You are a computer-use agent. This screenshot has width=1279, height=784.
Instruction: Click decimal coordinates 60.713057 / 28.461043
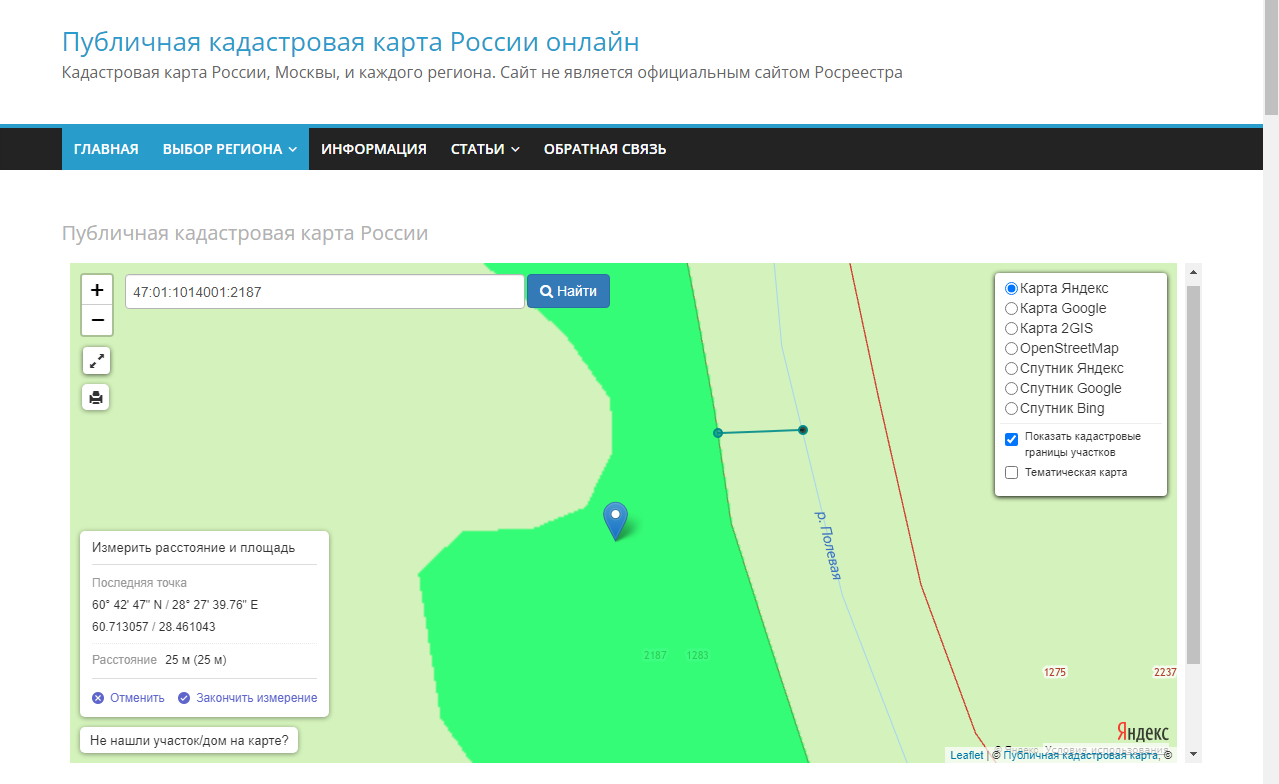pos(154,627)
